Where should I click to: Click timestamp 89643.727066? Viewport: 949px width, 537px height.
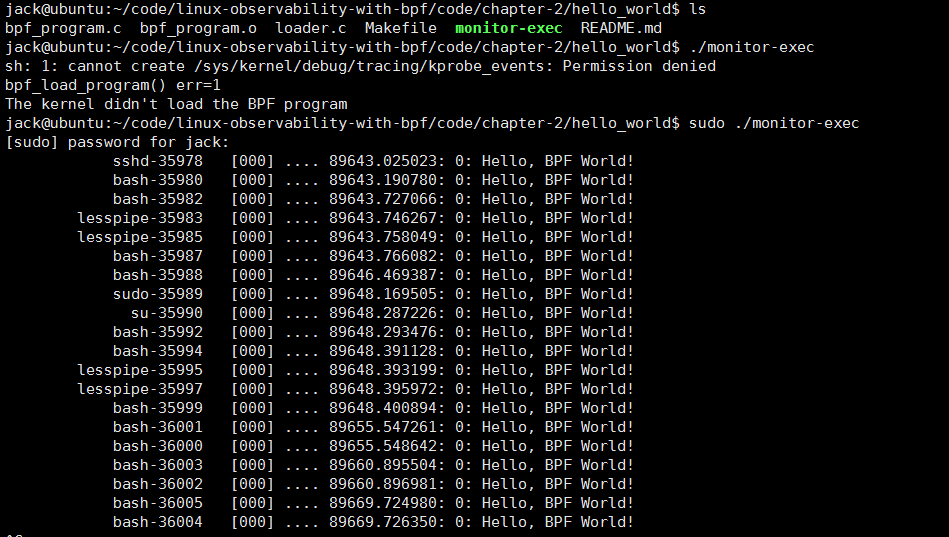(x=383, y=199)
